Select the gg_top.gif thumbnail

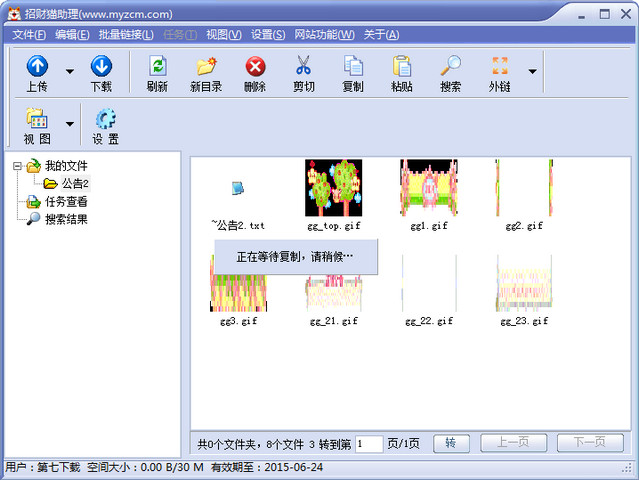(x=333, y=188)
